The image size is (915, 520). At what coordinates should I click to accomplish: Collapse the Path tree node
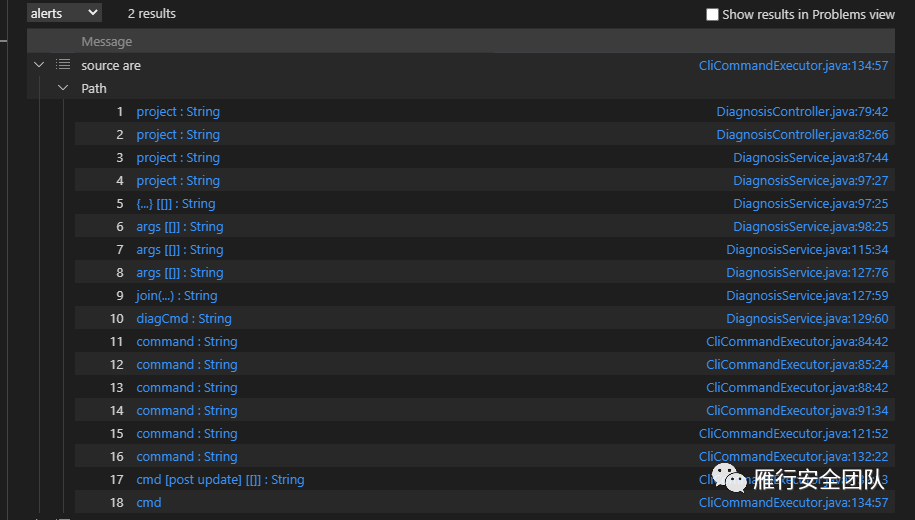tap(63, 88)
